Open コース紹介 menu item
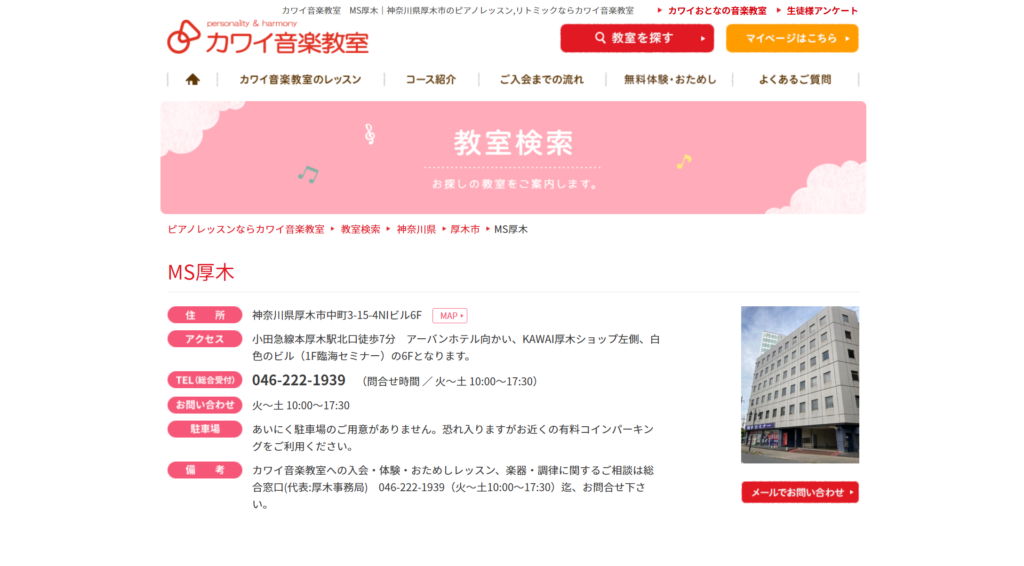Image resolution: width=1024 pixels, height=566 pixels. coord(431,80)
